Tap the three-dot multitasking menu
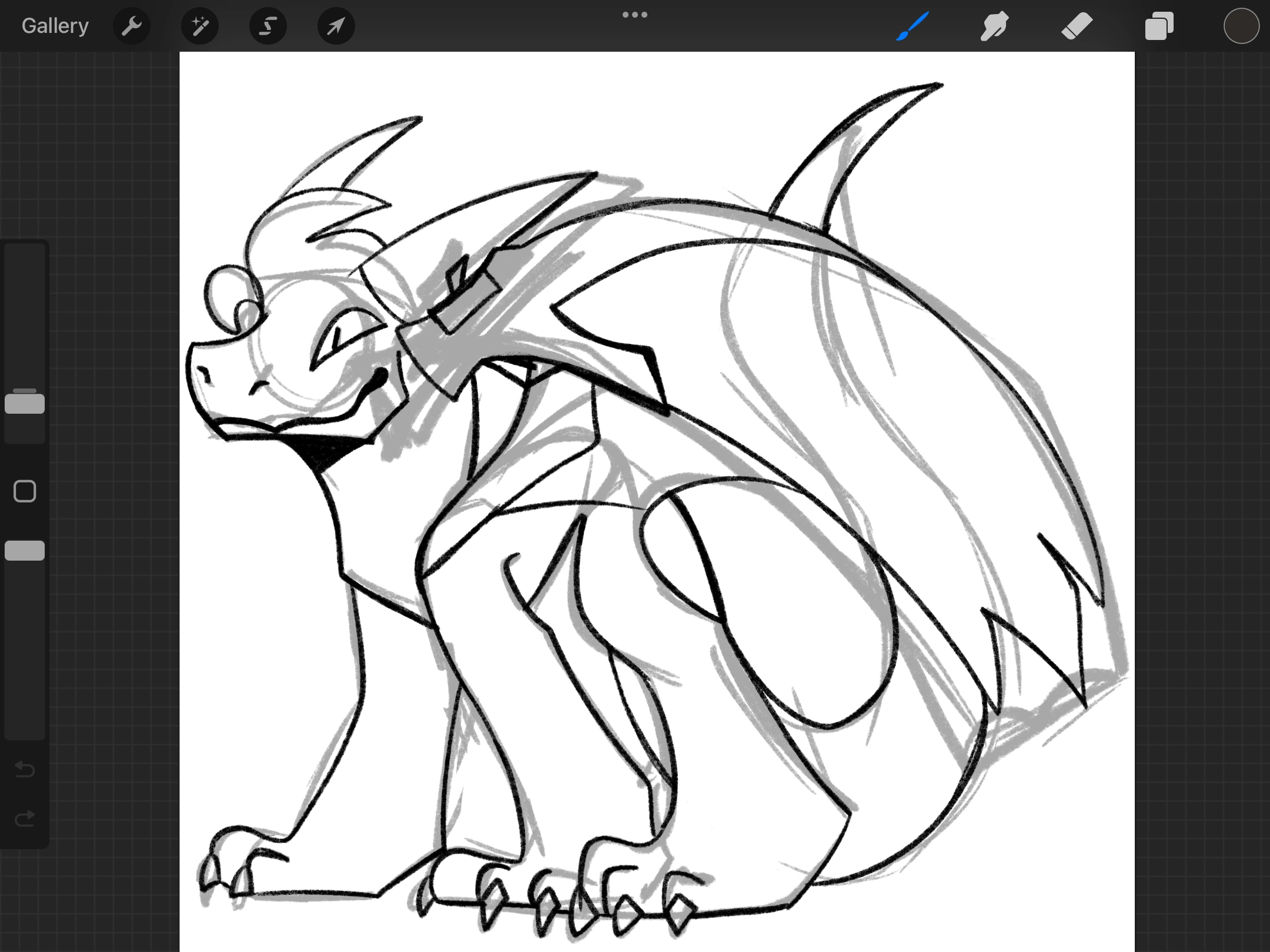Image resolution: width=1270 pixels, height=952 pixels. pyautogui.click(x=635, y=15)
